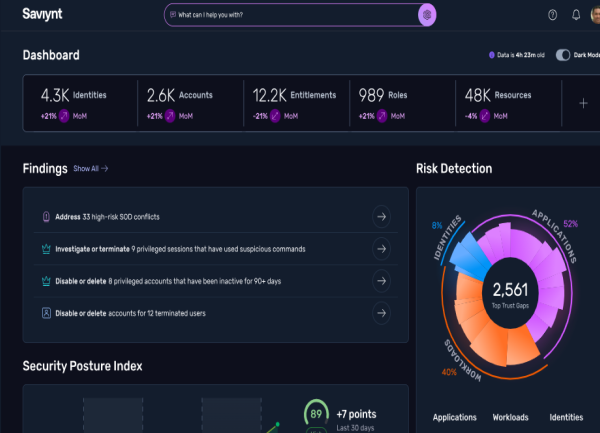The height and width of the screenshot is (433, 600).
Task: Click the 'What can I help you with?' search field
Action: (x=290, y=15)
